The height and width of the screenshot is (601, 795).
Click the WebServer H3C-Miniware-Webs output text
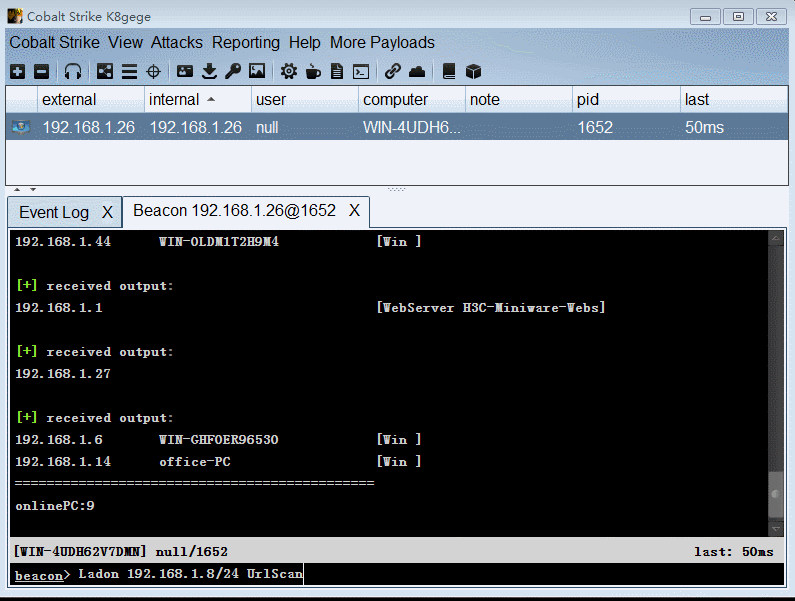point(491,307)
